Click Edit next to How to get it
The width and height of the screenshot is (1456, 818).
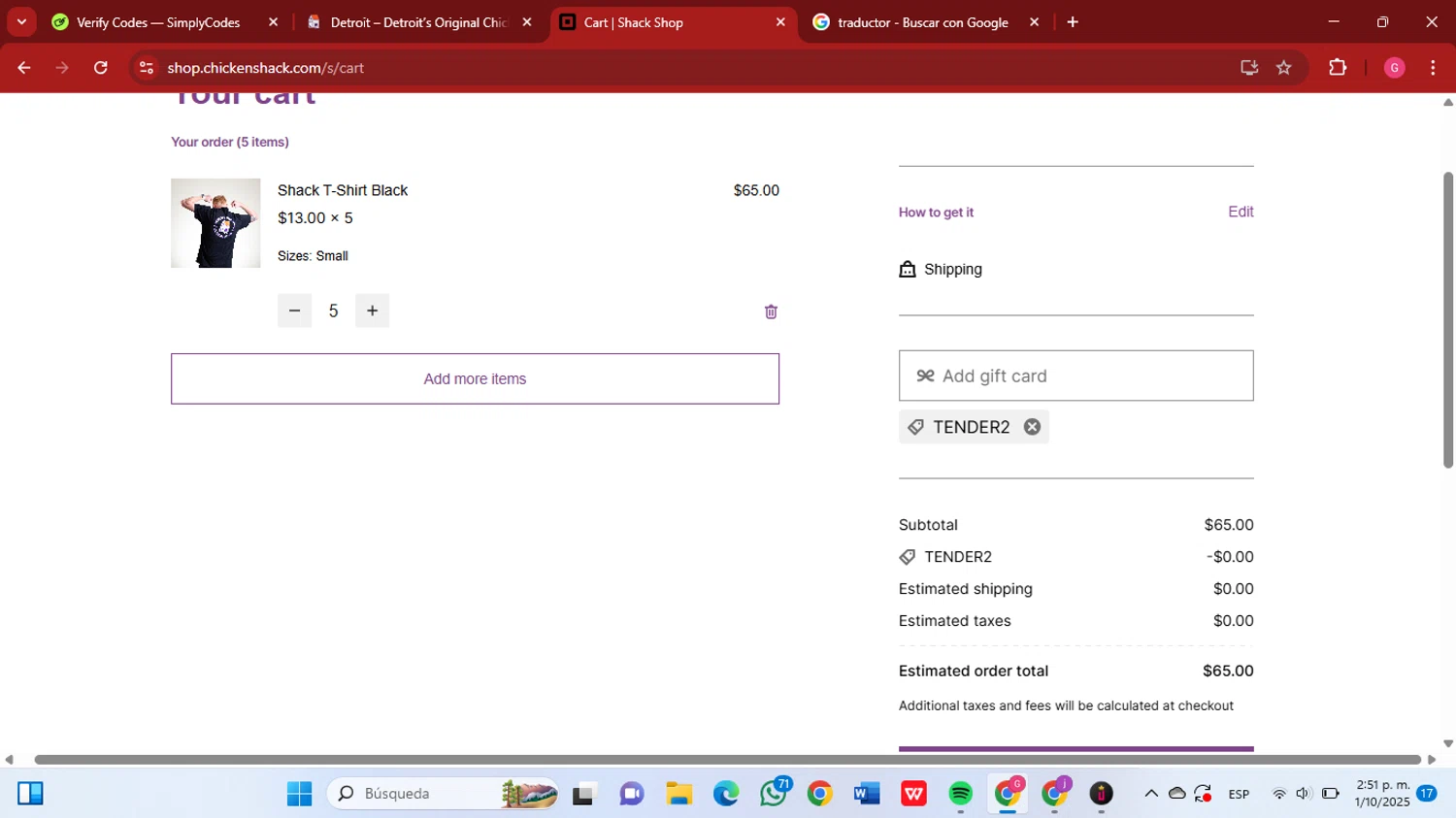(x=1241, y=212)
